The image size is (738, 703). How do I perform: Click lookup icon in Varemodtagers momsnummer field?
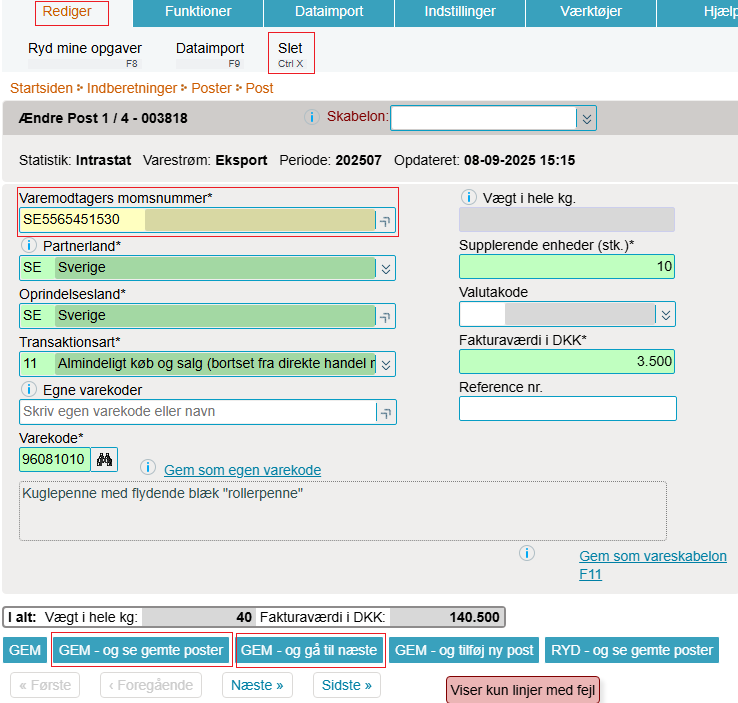(386, 221)
